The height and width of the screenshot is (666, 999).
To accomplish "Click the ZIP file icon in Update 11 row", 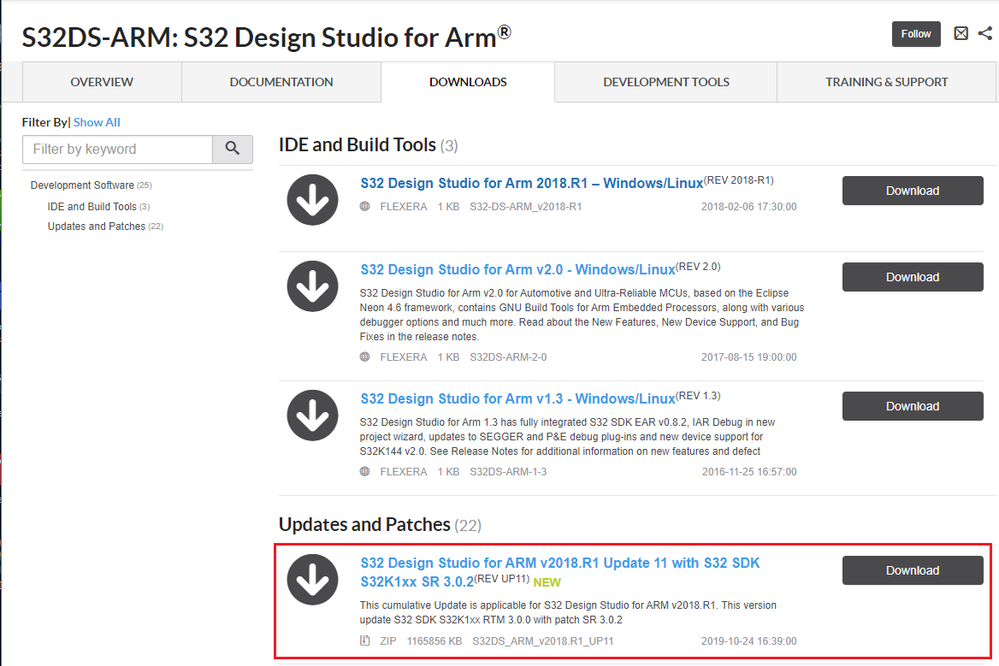I will [365, 641].
